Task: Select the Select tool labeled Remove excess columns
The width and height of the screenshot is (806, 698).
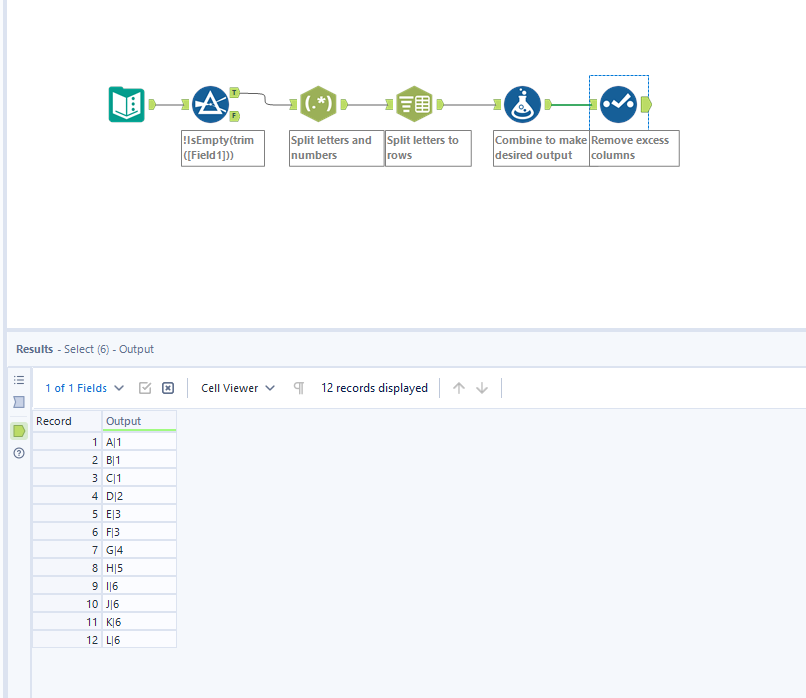Action: (618, 103)
